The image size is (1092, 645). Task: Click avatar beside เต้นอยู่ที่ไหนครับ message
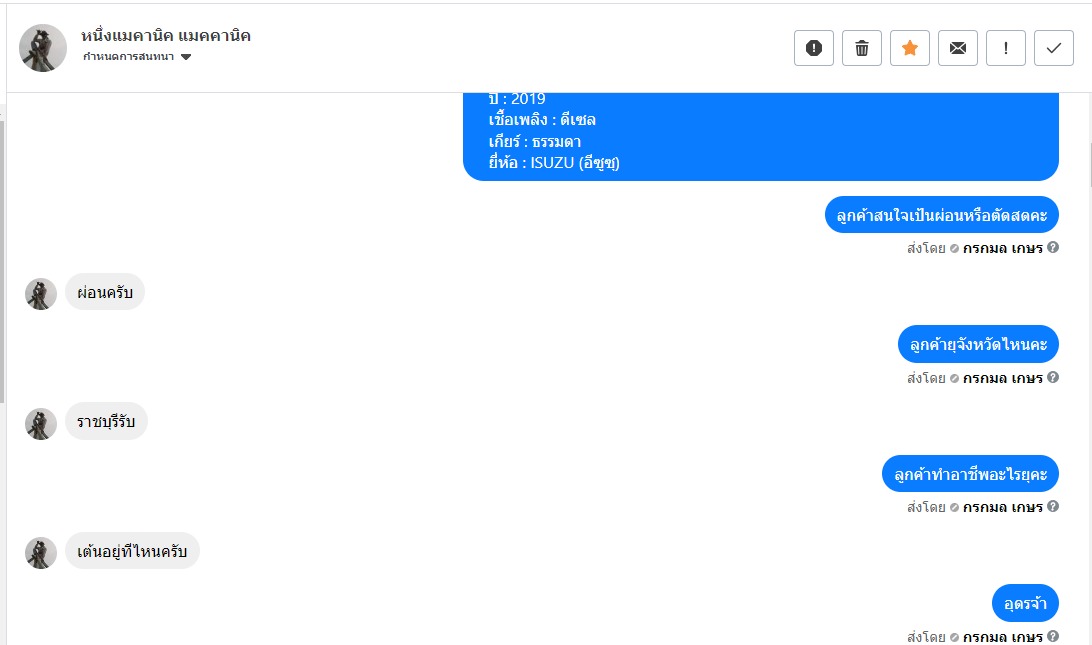[x=41, y=552]
